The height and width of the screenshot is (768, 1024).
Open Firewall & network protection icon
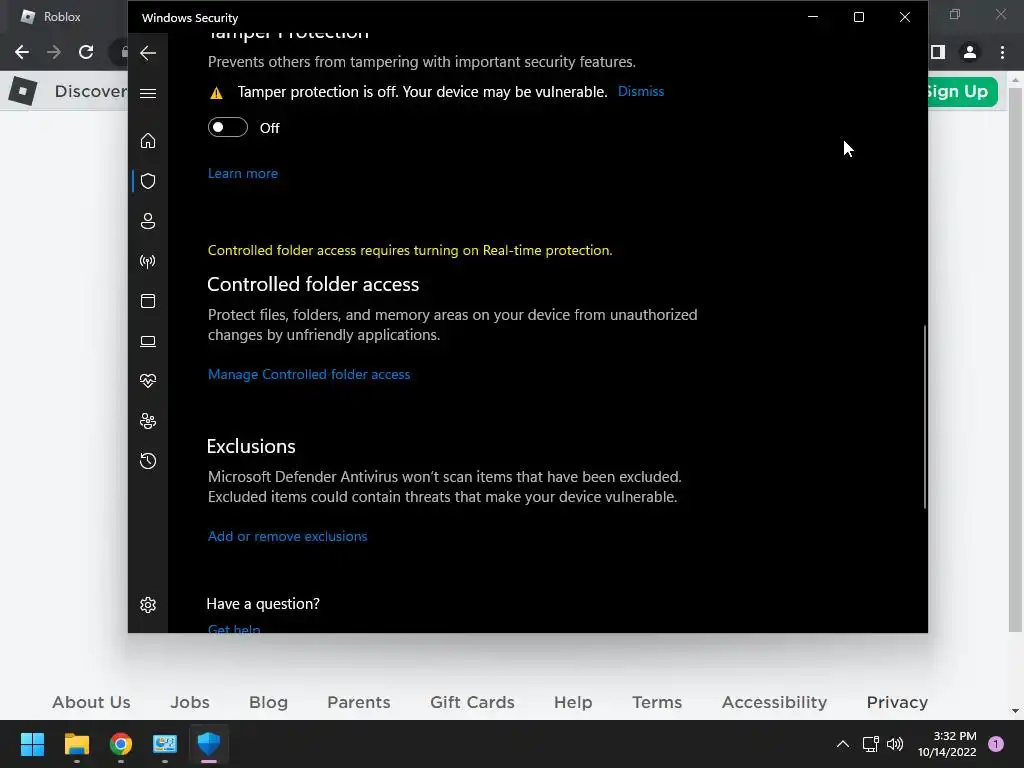148,261
